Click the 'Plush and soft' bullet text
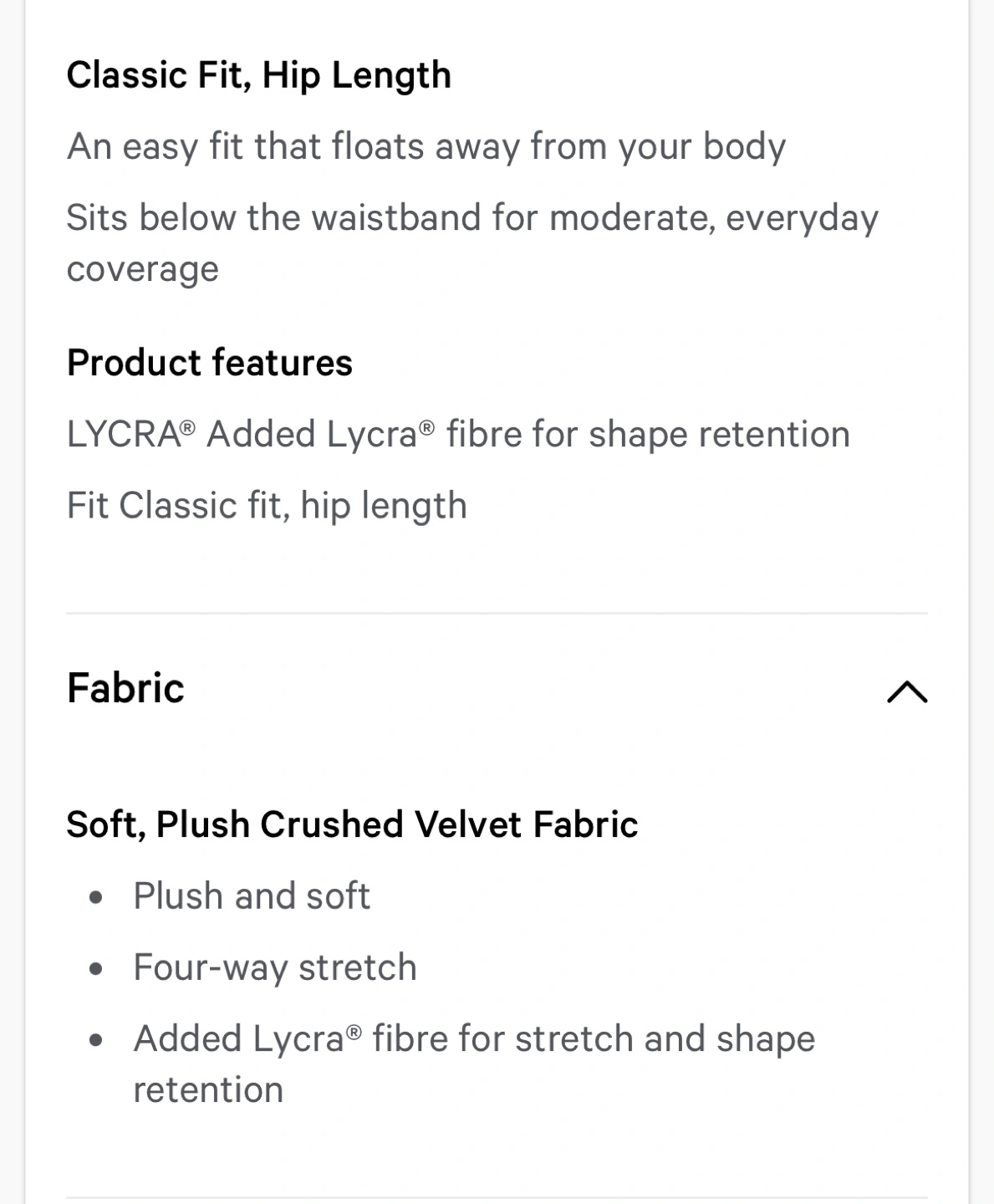The width and height of the screenshot is (994, 1204). [251, 896]
